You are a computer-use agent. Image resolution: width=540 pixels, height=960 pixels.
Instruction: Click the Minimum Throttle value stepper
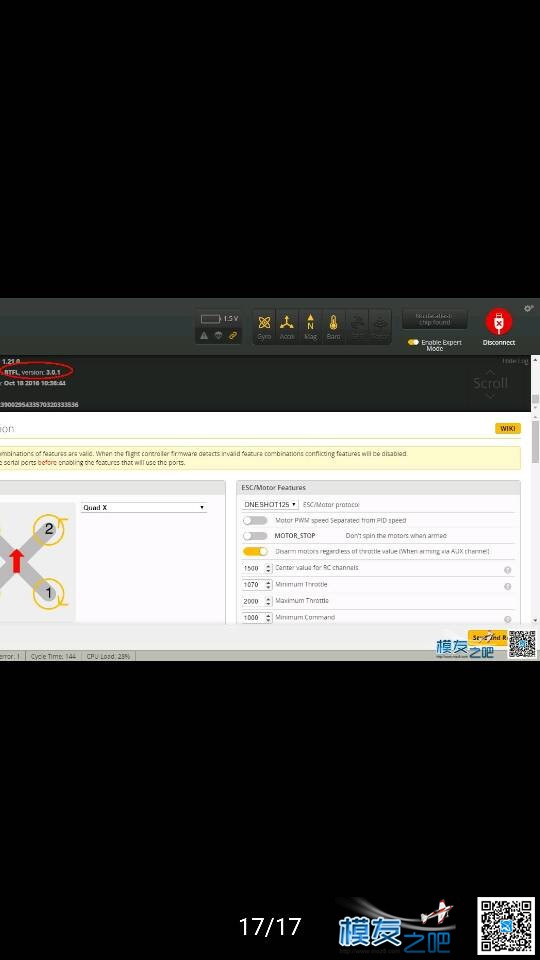click(x=257, y=585)
